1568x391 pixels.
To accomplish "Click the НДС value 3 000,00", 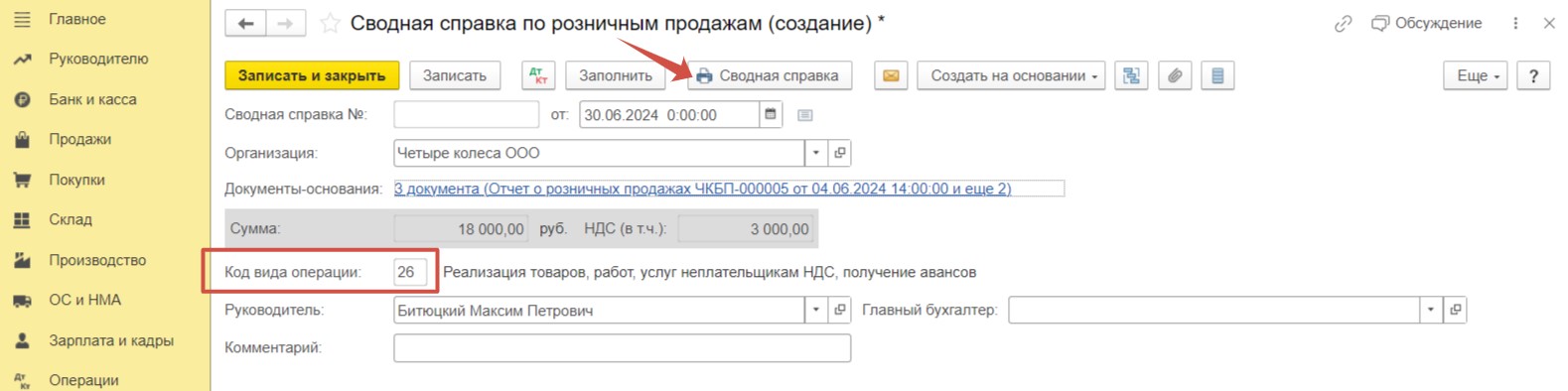I will click(x=745, y=229).
